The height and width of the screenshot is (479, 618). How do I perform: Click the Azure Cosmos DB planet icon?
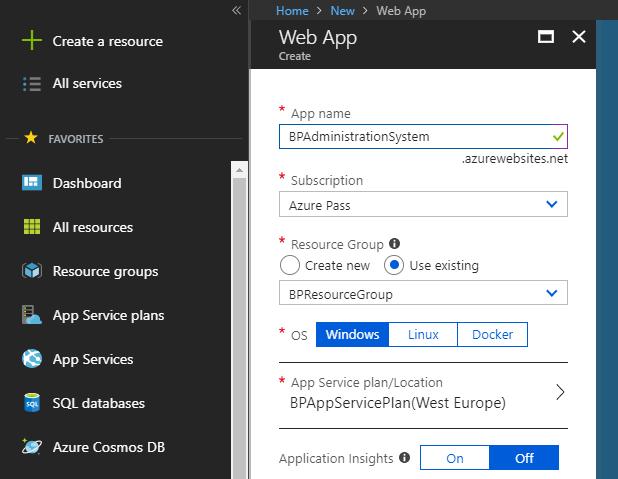tap(32, 447)
